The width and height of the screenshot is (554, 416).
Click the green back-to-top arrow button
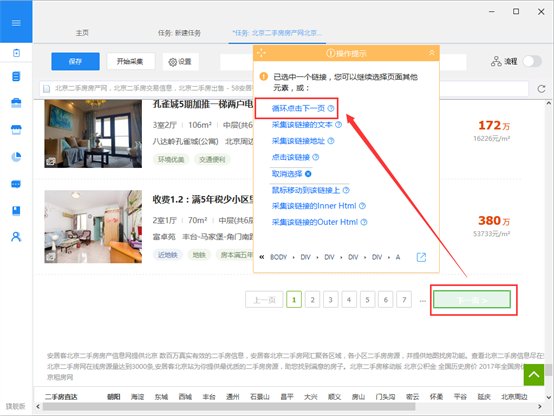(x=534, y=375)
